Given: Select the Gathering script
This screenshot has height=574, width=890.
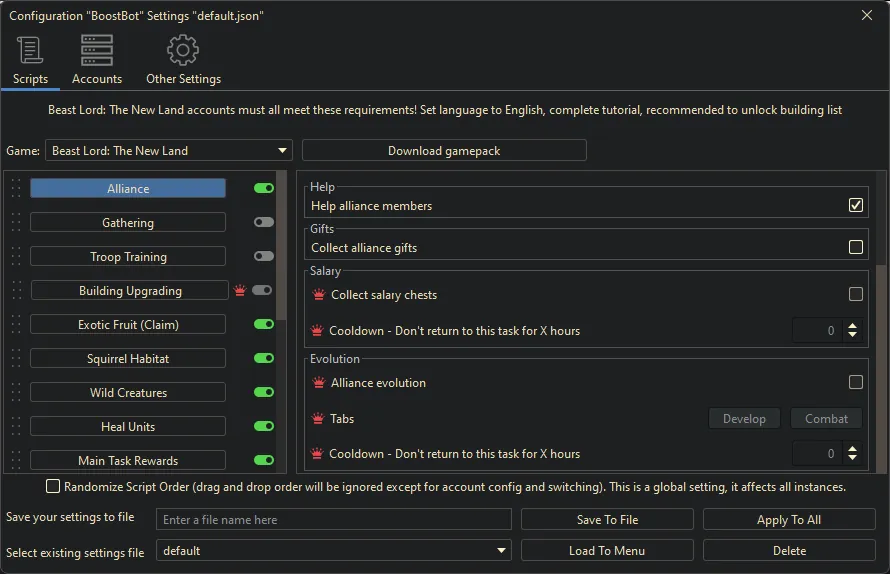Looking at the screenshot, I should point(128,223).
